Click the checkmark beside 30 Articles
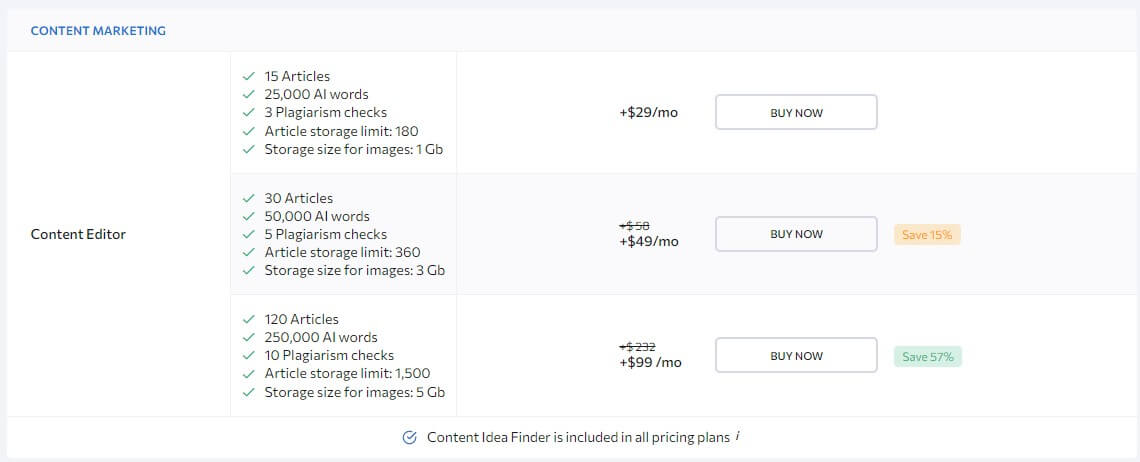This screenshot has width=1140, height=462. [249, 198]
